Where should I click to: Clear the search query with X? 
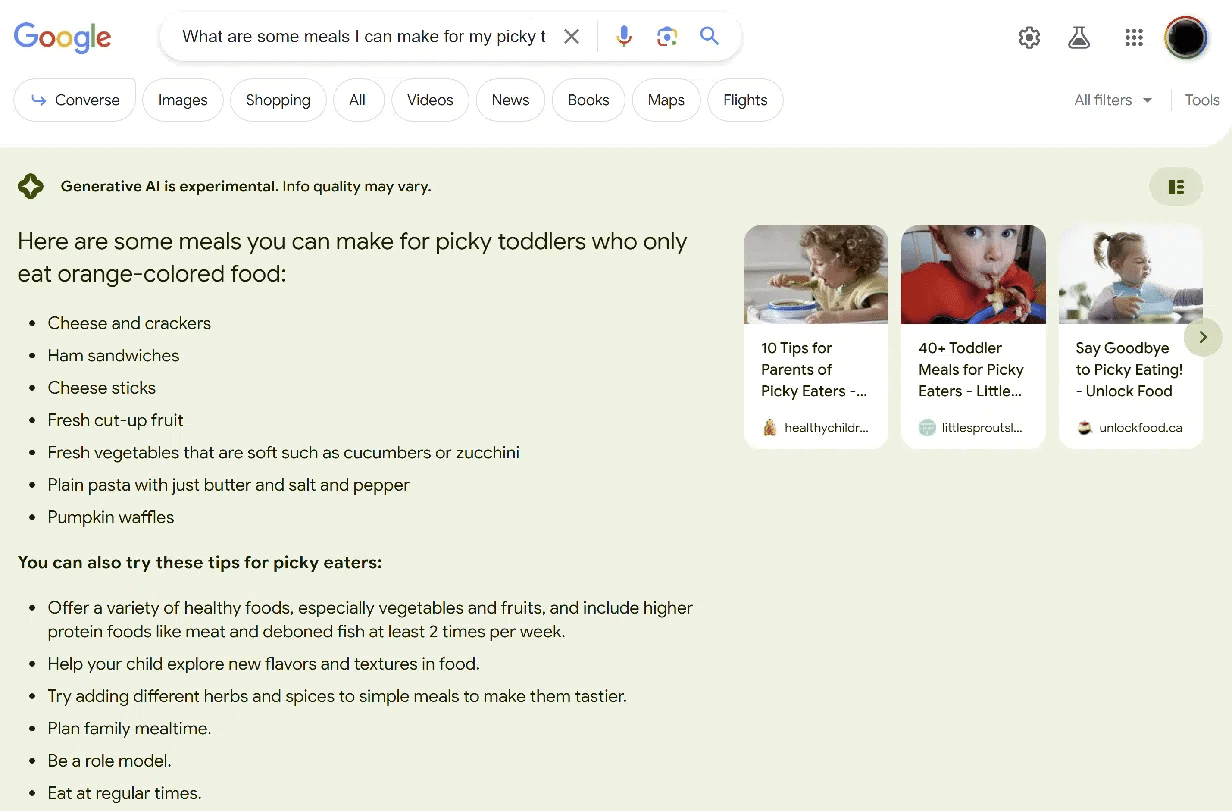tap(571, 37)
